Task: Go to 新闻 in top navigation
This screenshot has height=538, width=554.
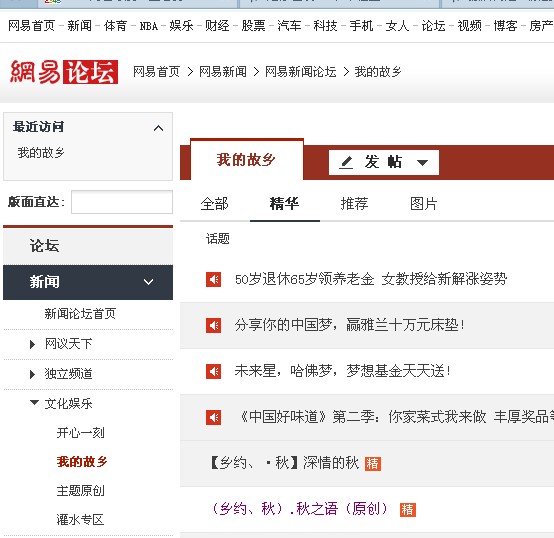Action: point(79,26)
